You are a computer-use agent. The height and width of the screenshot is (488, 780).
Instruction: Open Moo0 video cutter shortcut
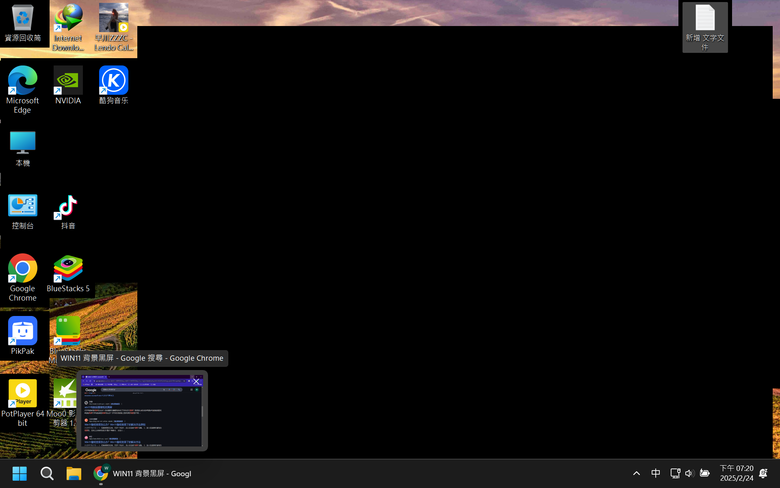coord(65,403)
